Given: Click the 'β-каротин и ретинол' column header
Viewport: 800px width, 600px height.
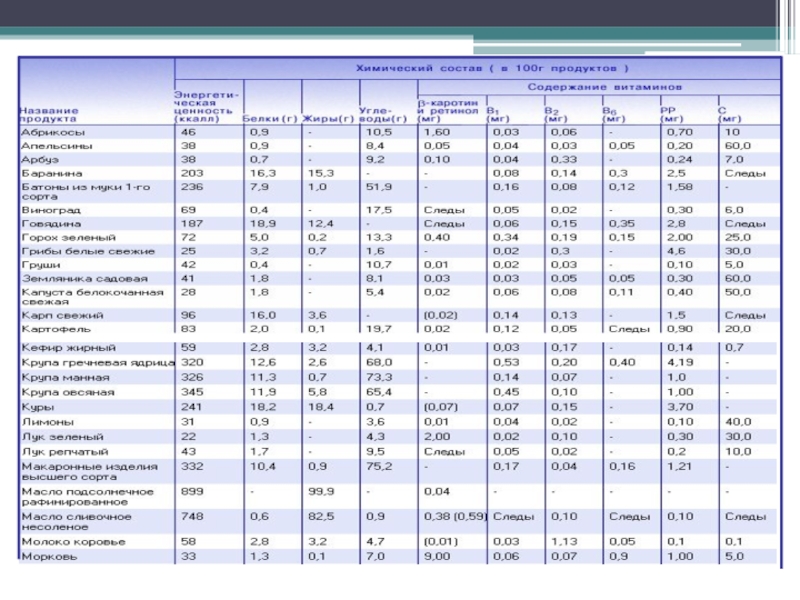Looking at the screenshot, I should pyautogui.click(x=450, y=110).
